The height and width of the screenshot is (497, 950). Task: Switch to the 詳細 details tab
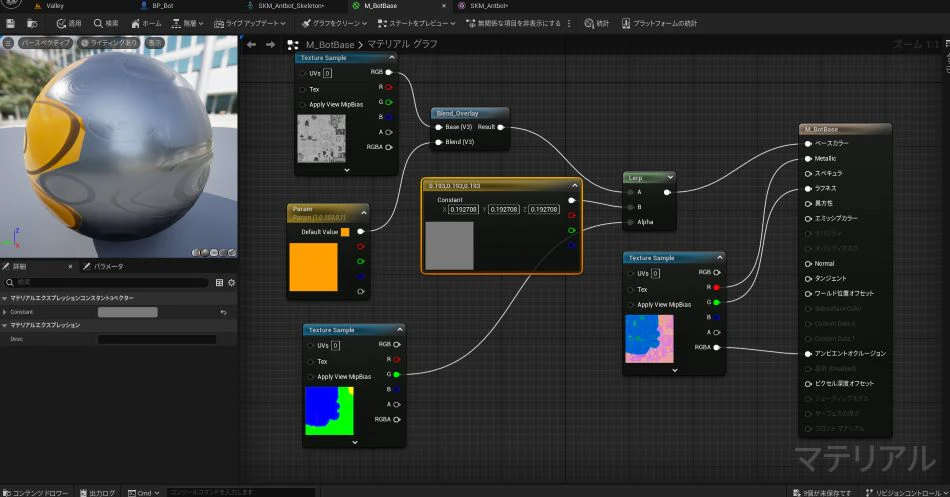click(x=19, y=266)
